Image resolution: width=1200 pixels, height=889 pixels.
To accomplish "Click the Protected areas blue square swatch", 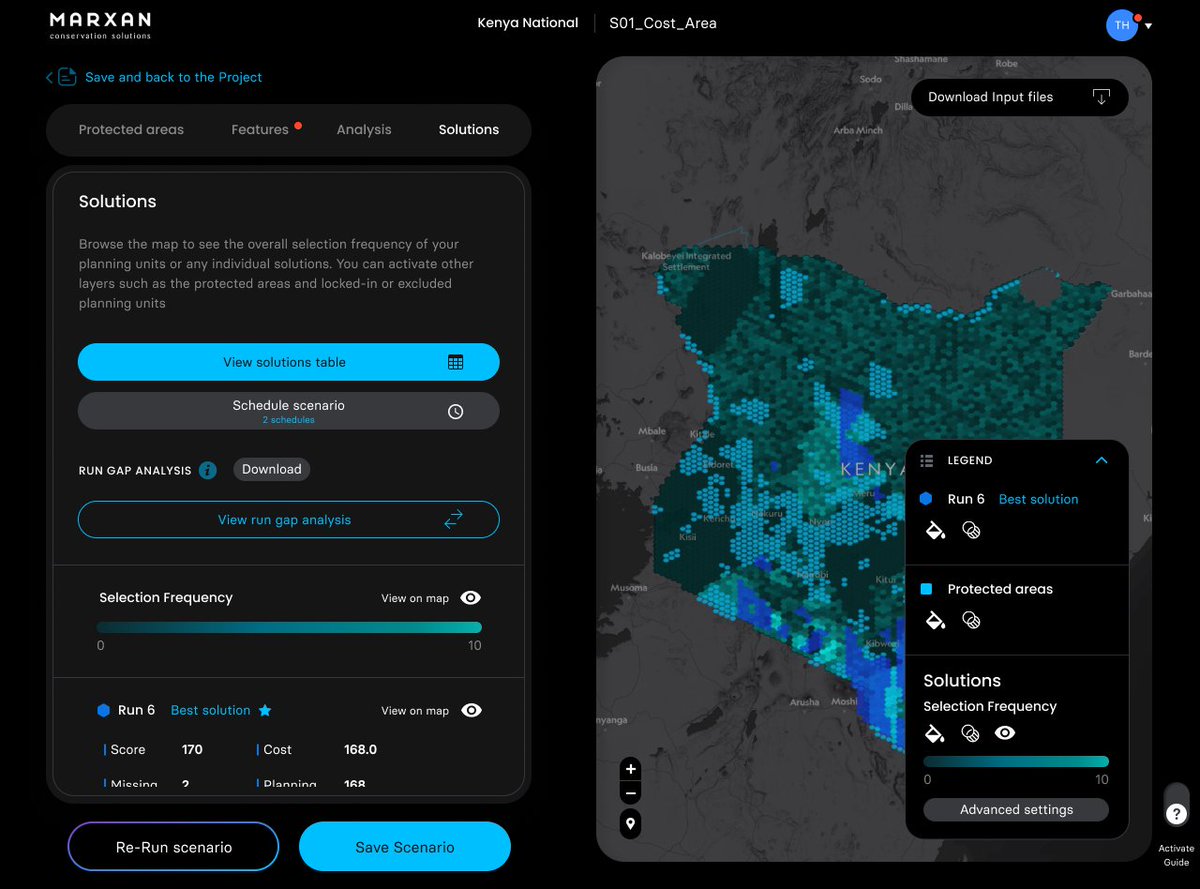I will tap(927, 589).
